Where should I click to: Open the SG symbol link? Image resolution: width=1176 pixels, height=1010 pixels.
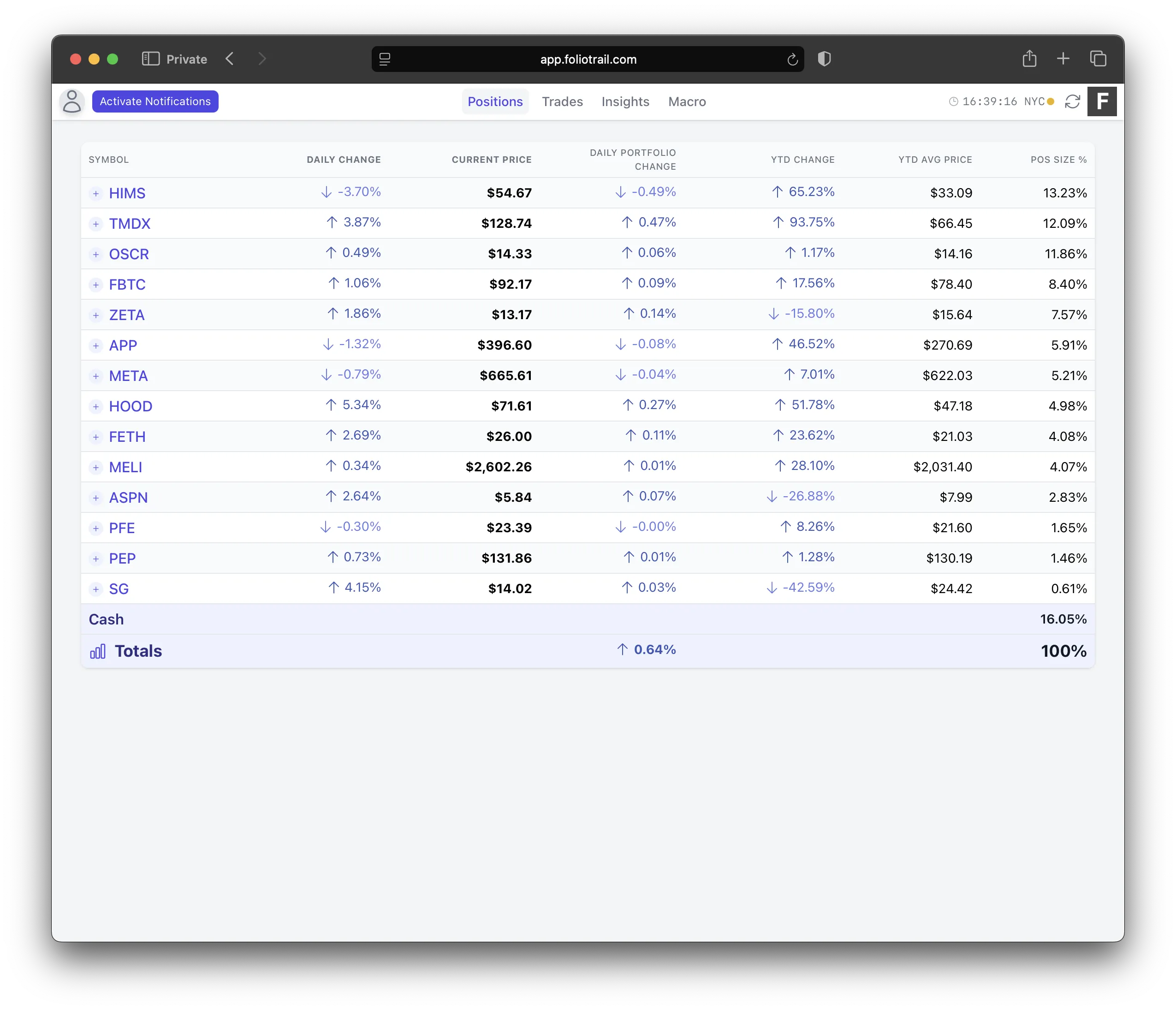[x=119, y=589]
